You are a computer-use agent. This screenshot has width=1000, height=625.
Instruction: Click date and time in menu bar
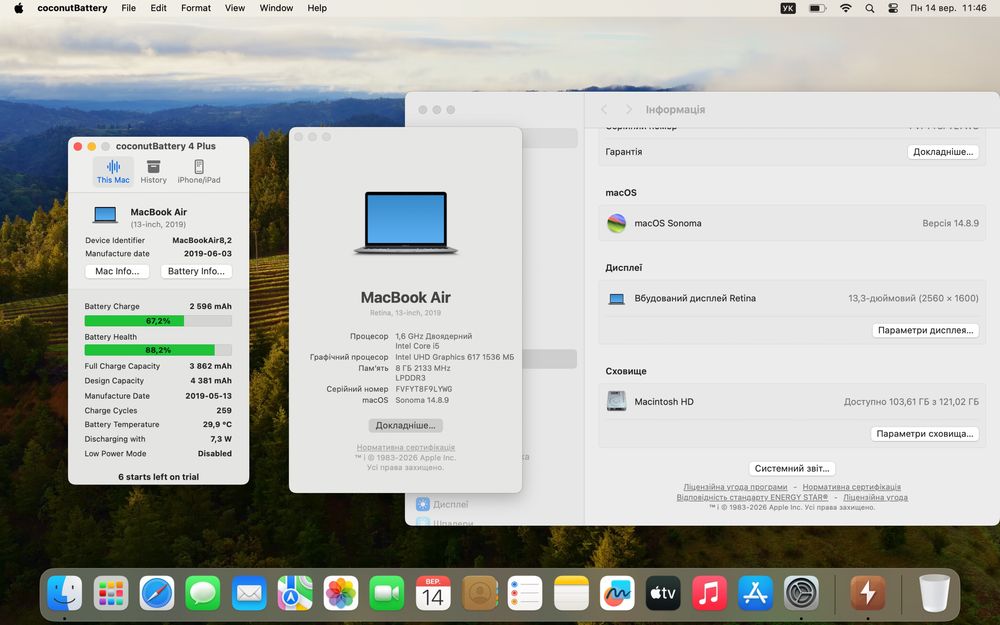[948, 8]
